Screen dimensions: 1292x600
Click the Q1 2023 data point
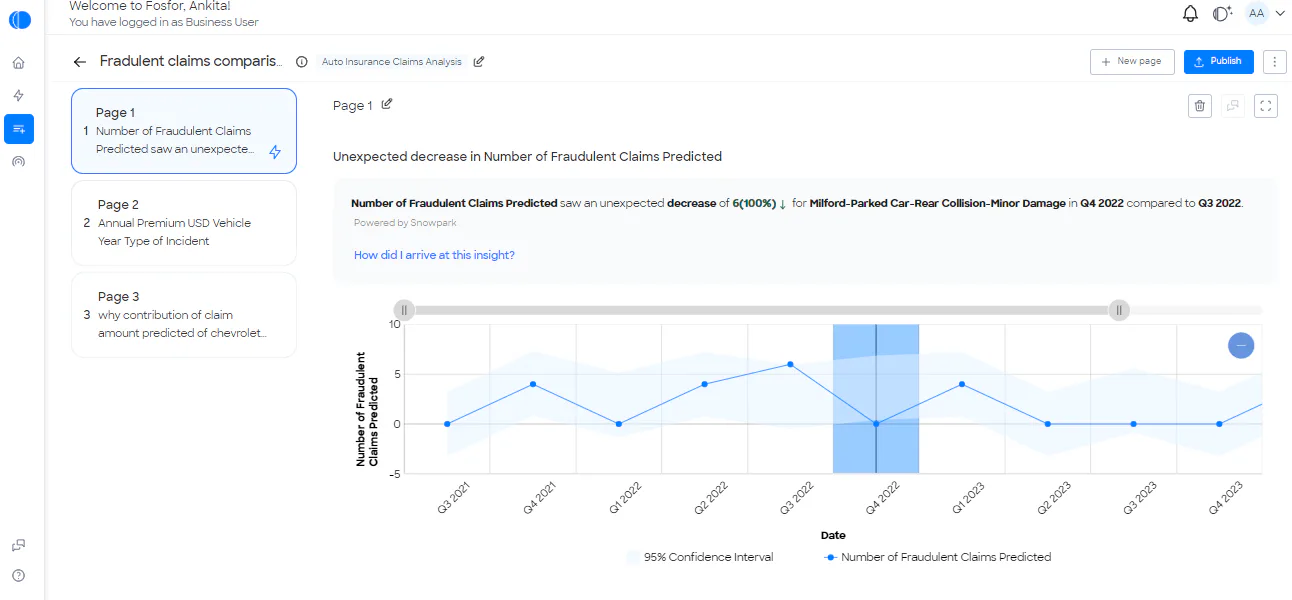coord(962,384)
